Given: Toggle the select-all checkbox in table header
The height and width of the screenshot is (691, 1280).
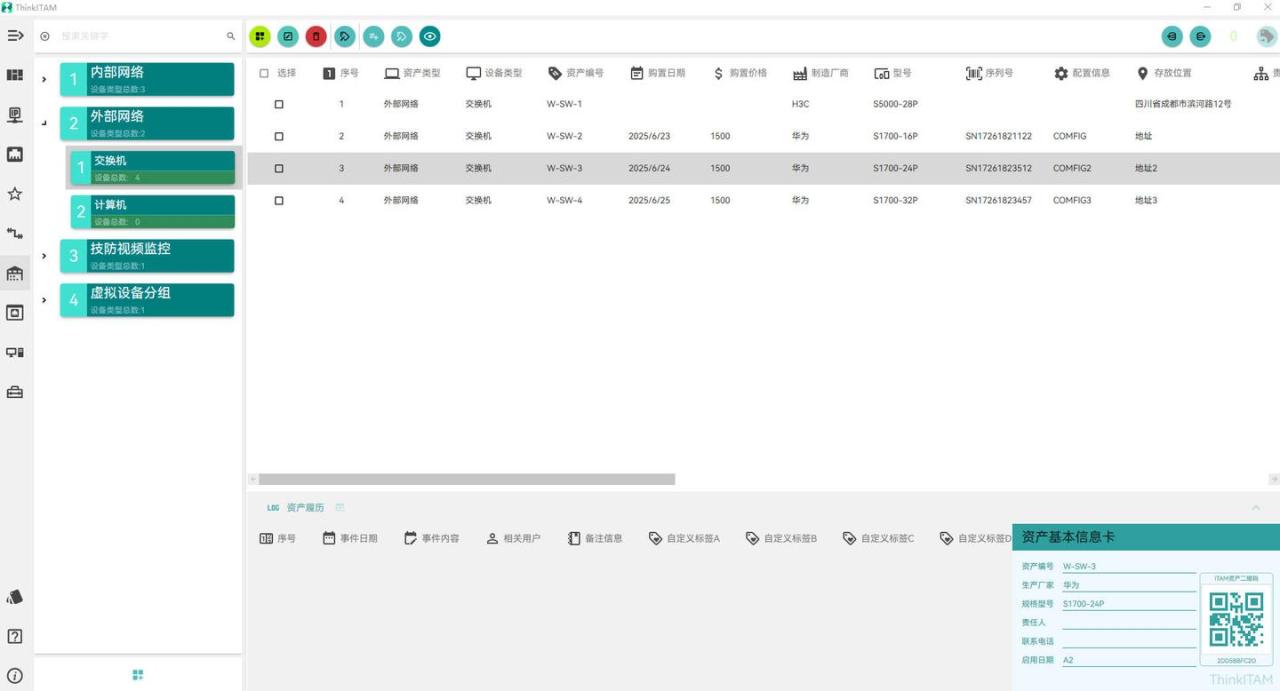Looking at the screenshot, I should 264,73.
